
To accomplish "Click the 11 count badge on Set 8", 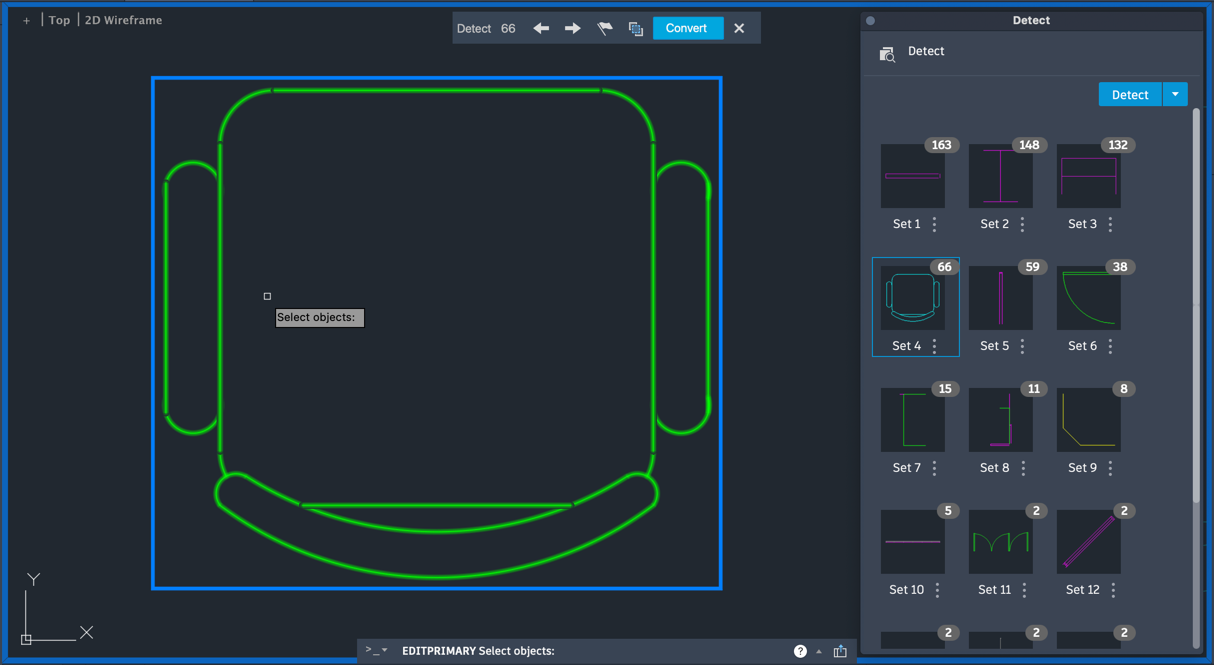I will pos(1033,389).
